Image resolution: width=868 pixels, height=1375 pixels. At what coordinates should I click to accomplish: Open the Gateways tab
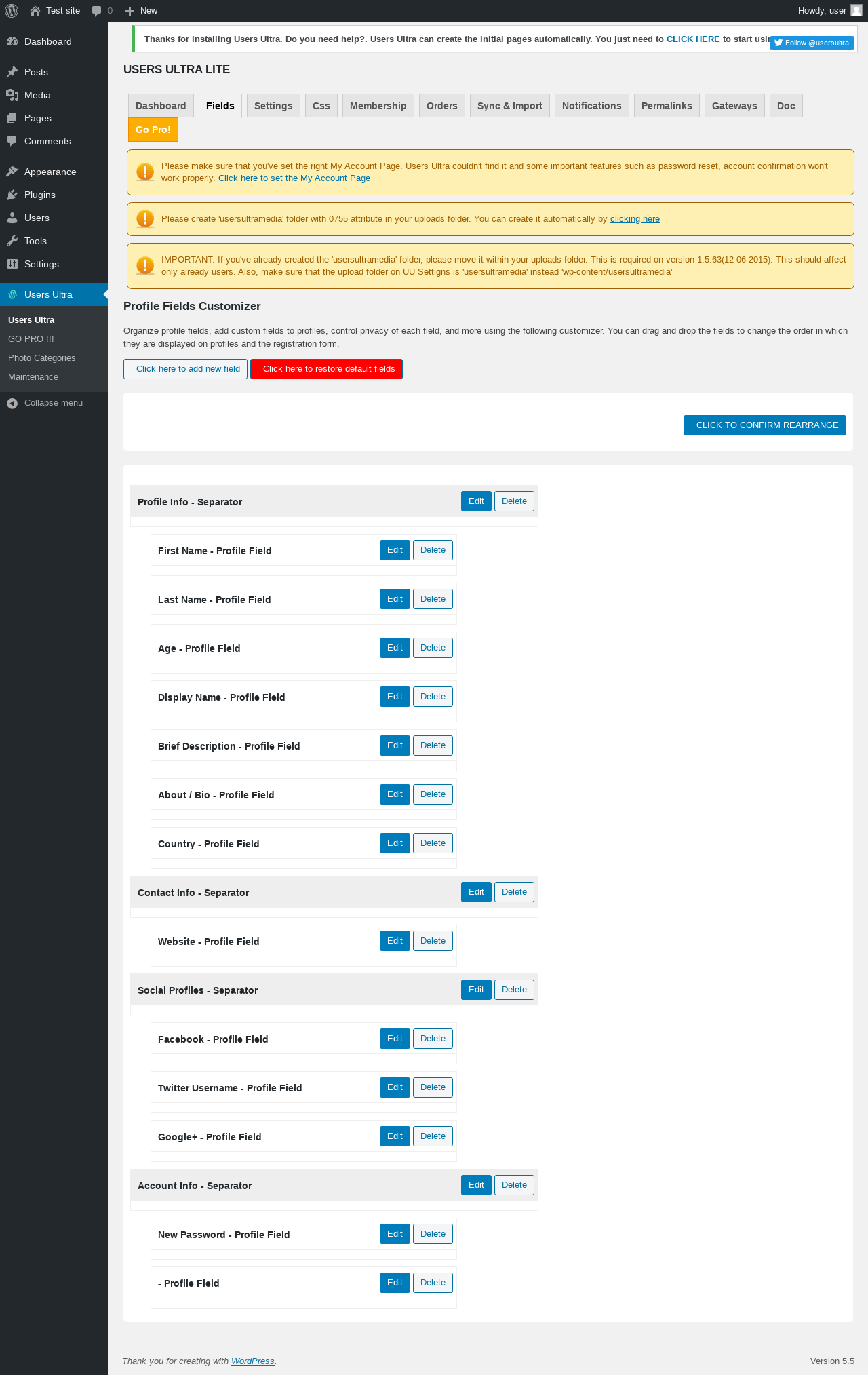coord(734,106)
